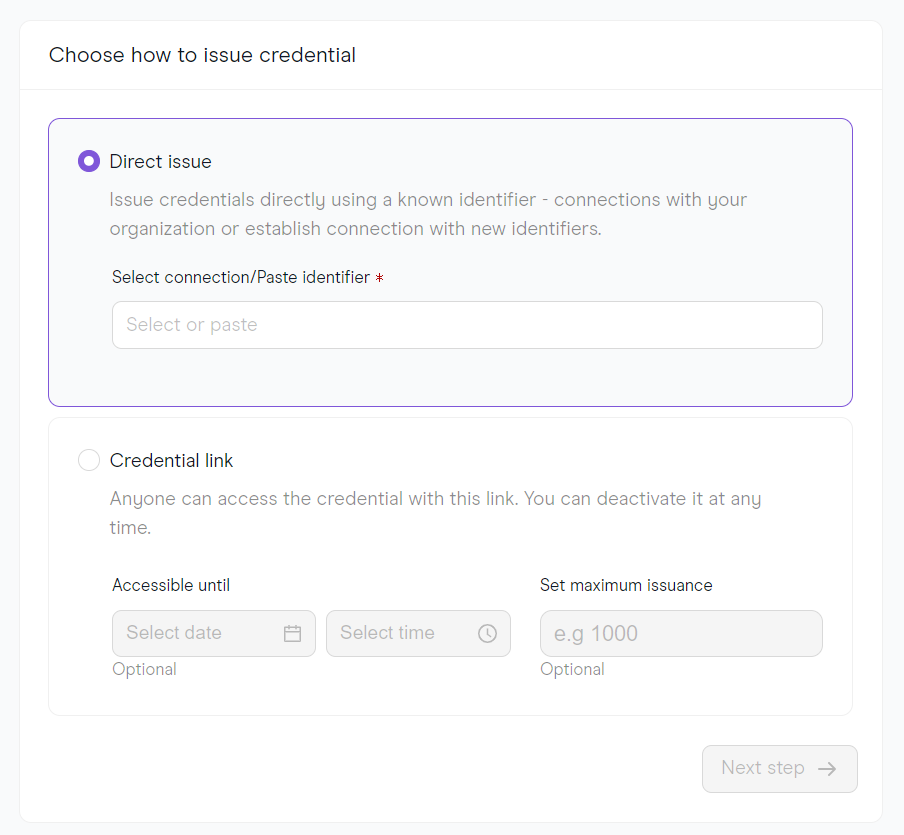904x835 pixels.
Task: Select the Direct issue radio button
Action: [x=89, y=161]
